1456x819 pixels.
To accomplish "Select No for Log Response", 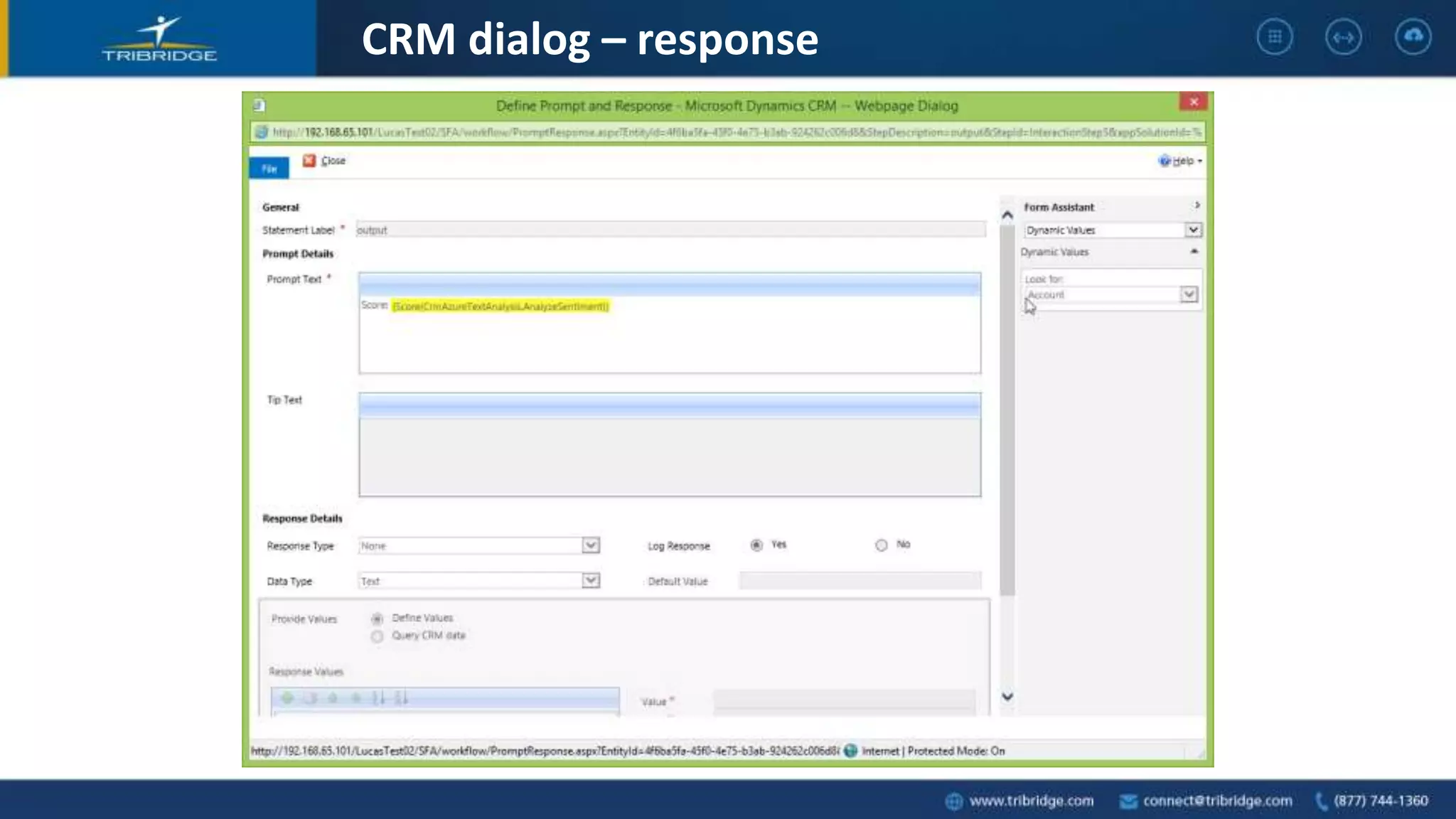I will (882, 545).
